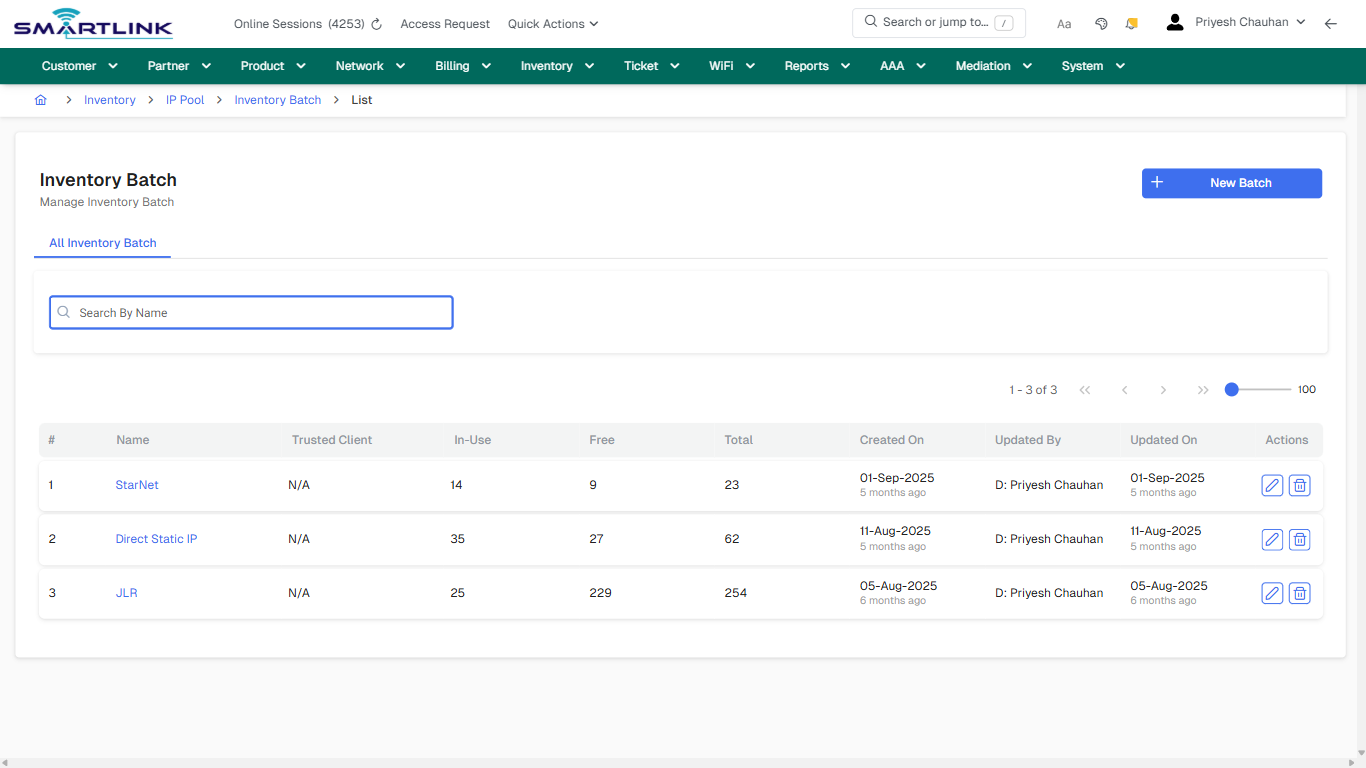Switch to the All Inventory Batch tab
This screenshot has width=1366, height=768.
tap(103, 243)
